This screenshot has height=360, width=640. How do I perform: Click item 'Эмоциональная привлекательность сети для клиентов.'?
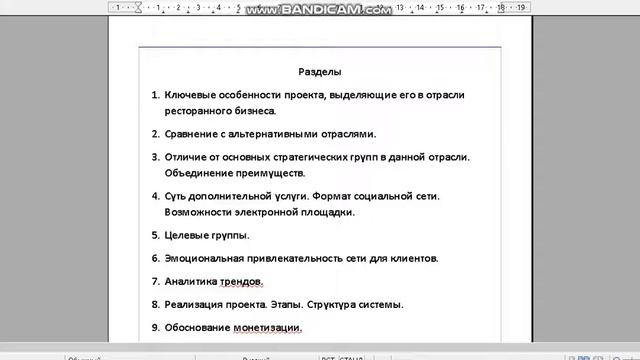(x=301, y=258)
